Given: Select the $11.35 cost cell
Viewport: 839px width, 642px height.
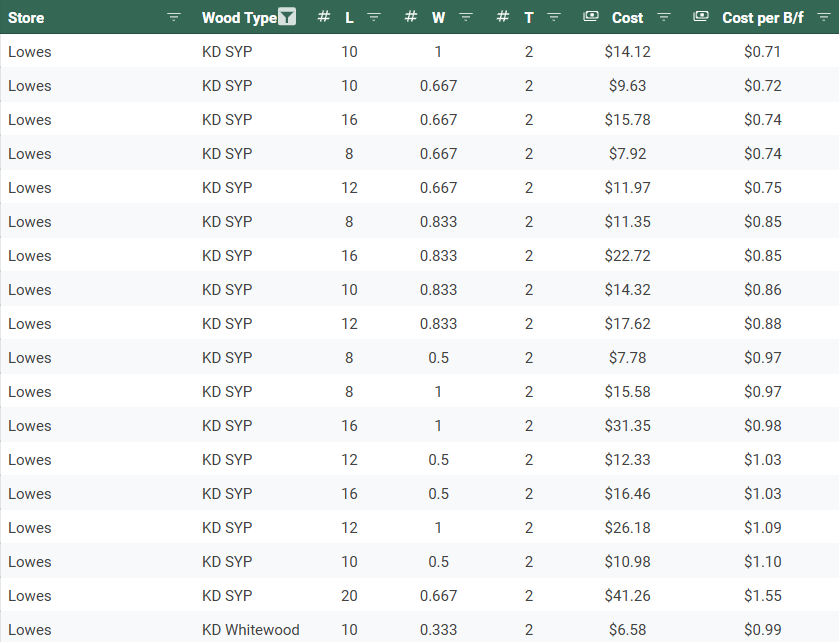Looking at the screenshot, I should coord(628,222).
